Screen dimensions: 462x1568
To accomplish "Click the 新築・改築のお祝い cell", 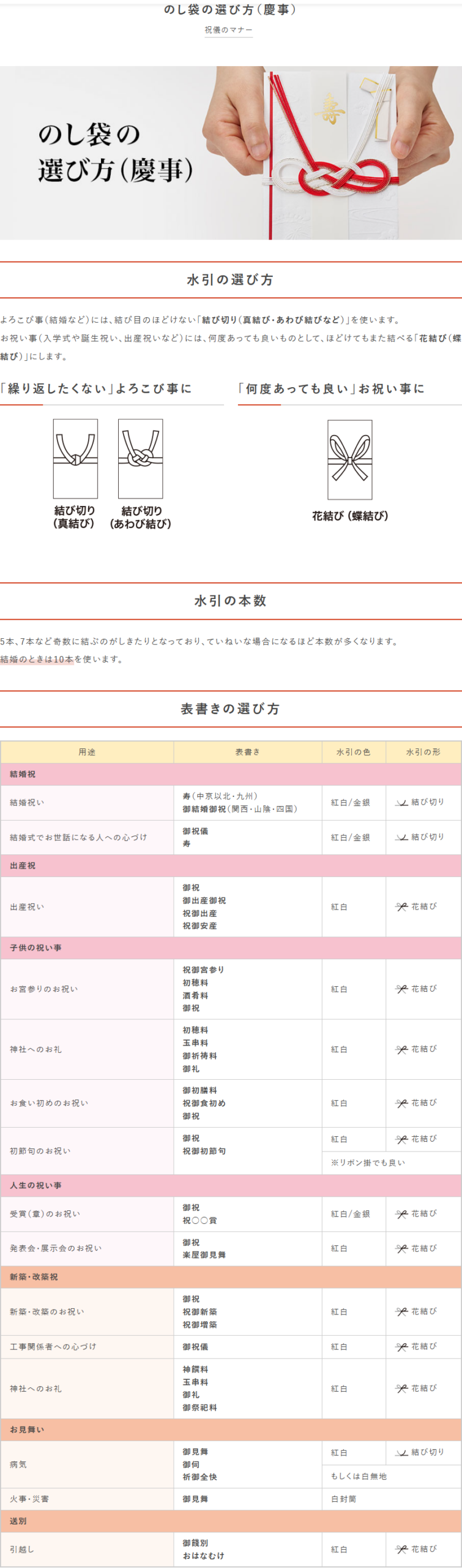I will click(x=87, y=1312).
